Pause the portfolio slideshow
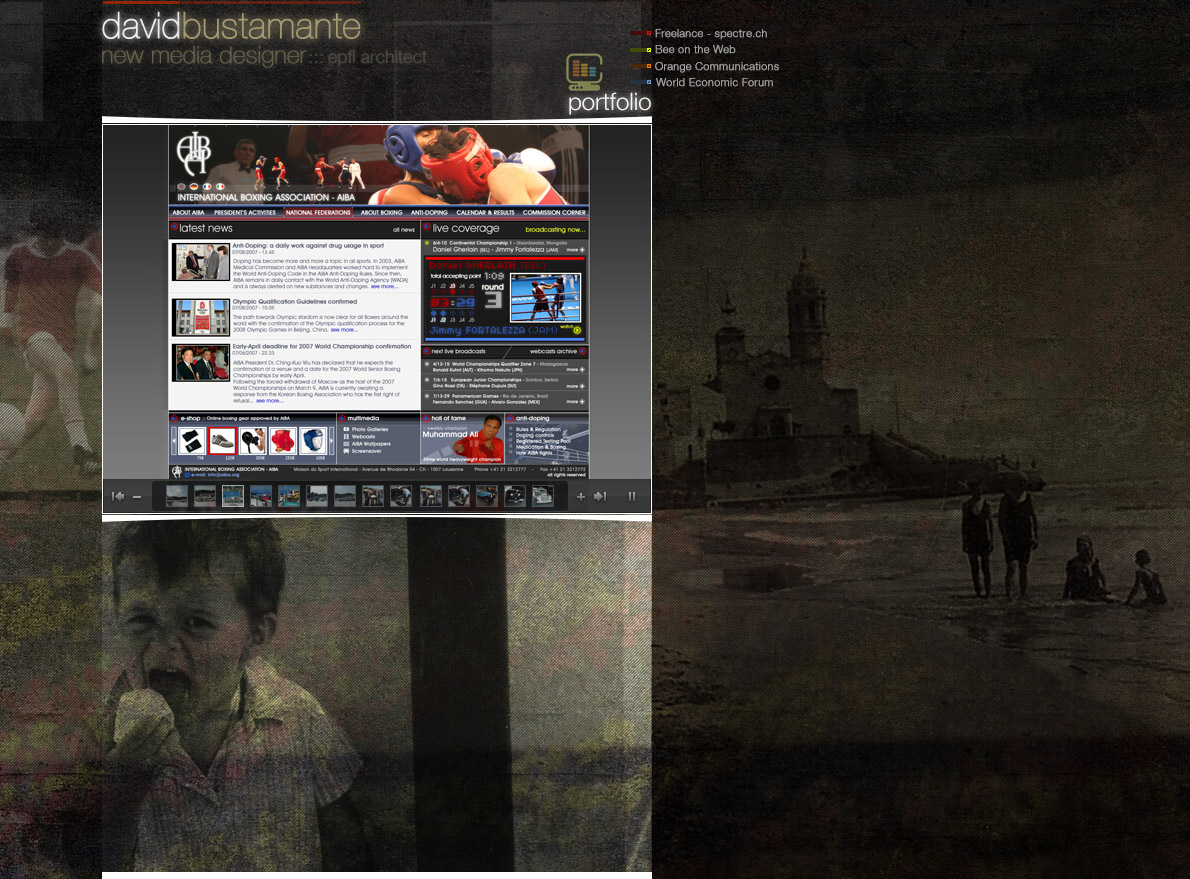This screenshot has height=879, width=1190. (631, 496)
